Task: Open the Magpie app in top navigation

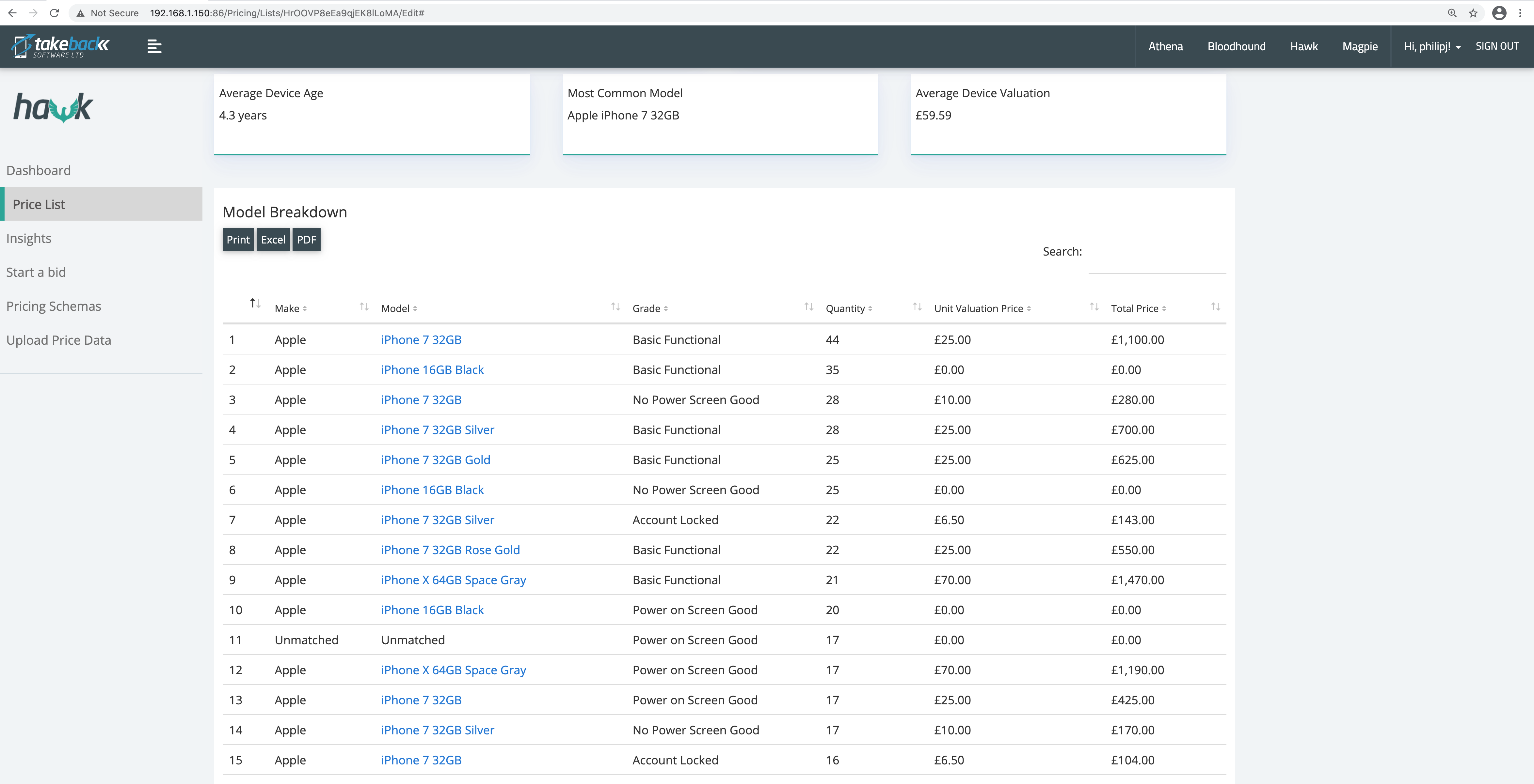Action: pos(1360,46)
